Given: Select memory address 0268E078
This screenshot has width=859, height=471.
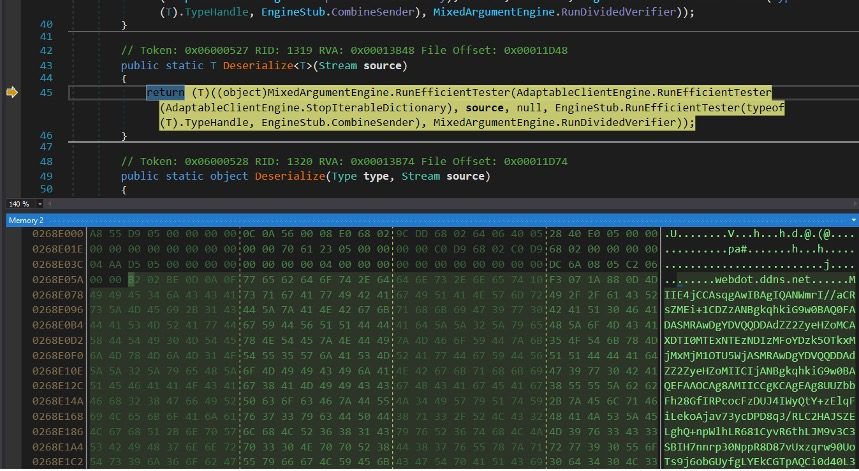Looking at the screenshot, I should click(58, 295).
